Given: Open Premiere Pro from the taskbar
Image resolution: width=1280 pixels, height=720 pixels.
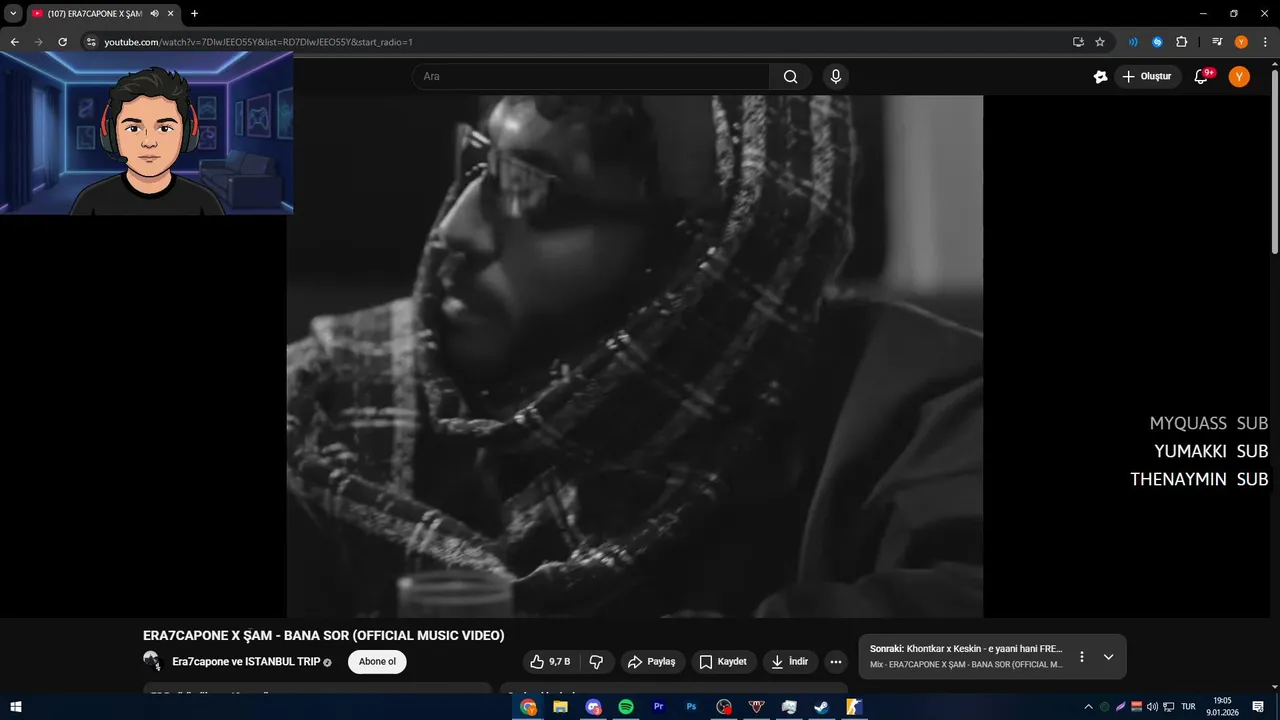Looking at the screenshot, I should pyautogui.click(x=658, y=707).
